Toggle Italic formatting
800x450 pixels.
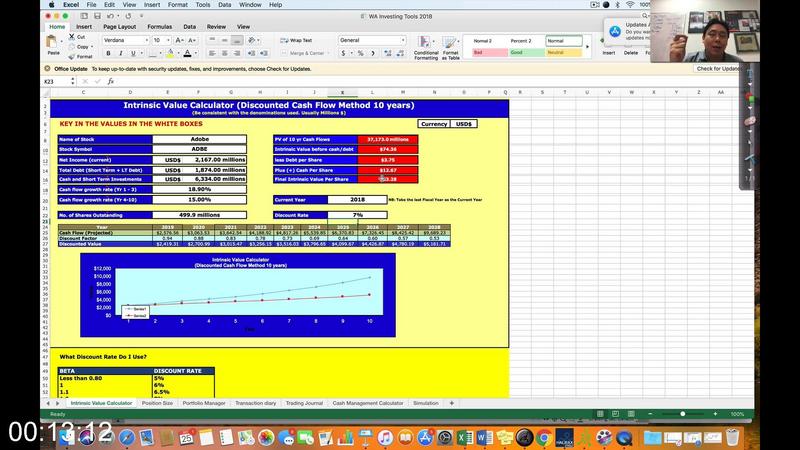(120, 53)
